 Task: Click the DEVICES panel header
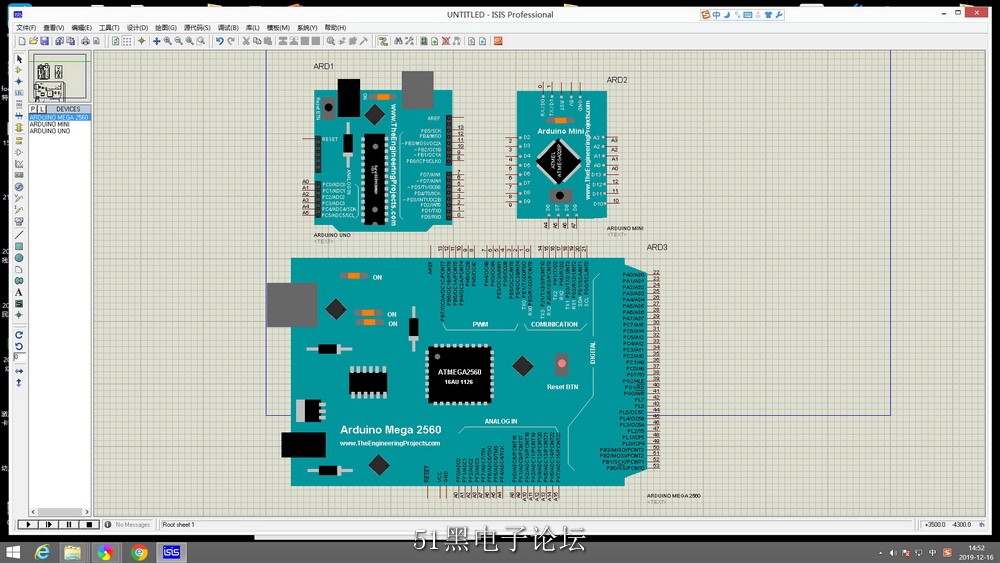[68, 109]
